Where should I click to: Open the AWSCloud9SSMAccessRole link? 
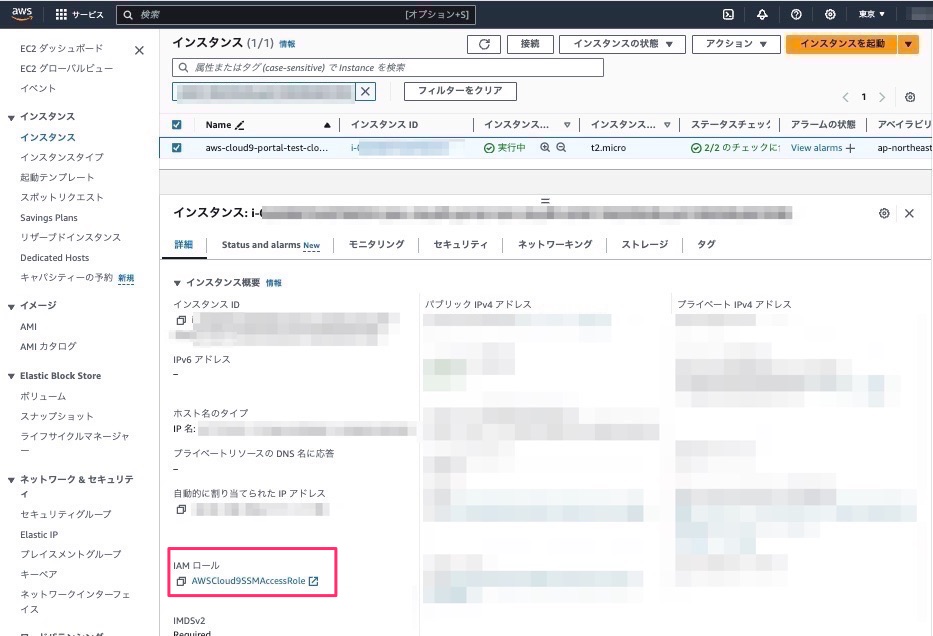click(x=248, y=581)
